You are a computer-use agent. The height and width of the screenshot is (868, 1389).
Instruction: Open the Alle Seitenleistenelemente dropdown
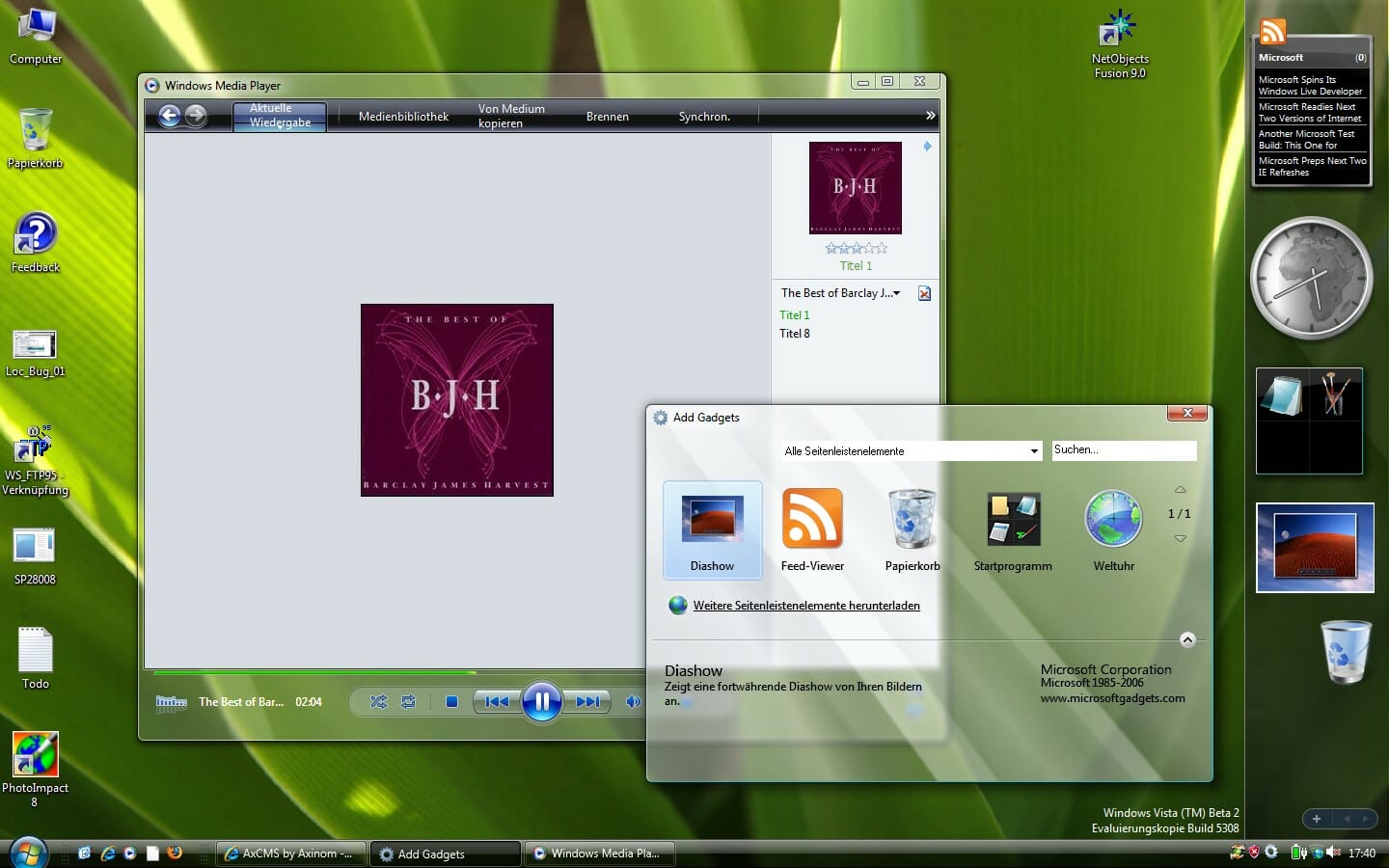tap(912, 451)
